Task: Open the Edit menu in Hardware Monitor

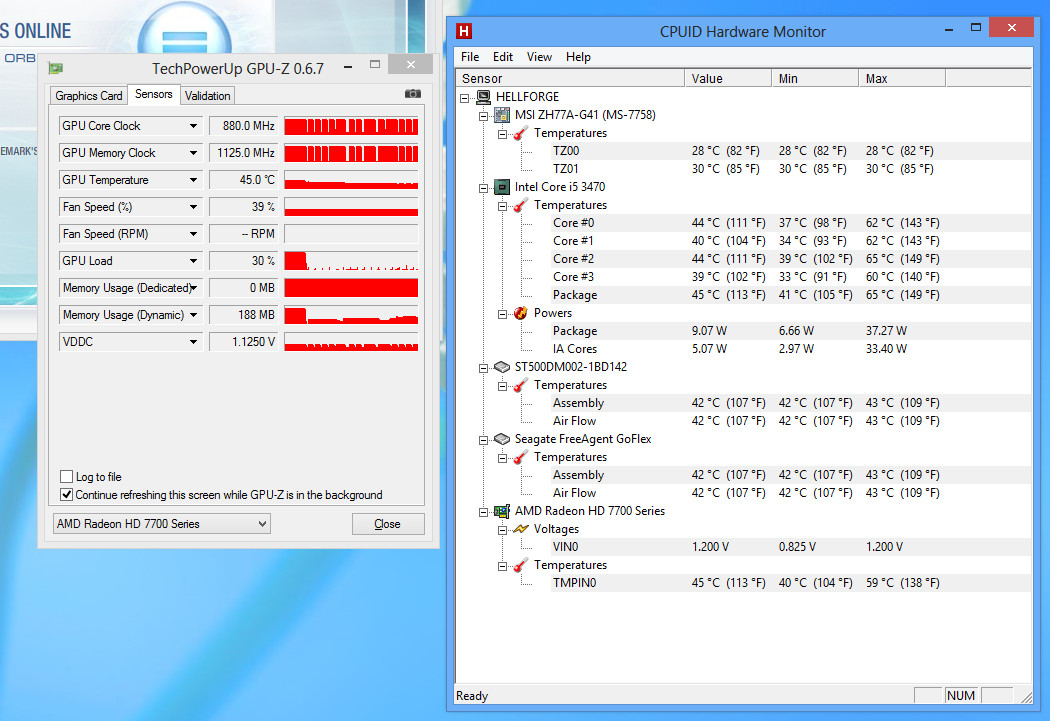Action: (502, 57)
